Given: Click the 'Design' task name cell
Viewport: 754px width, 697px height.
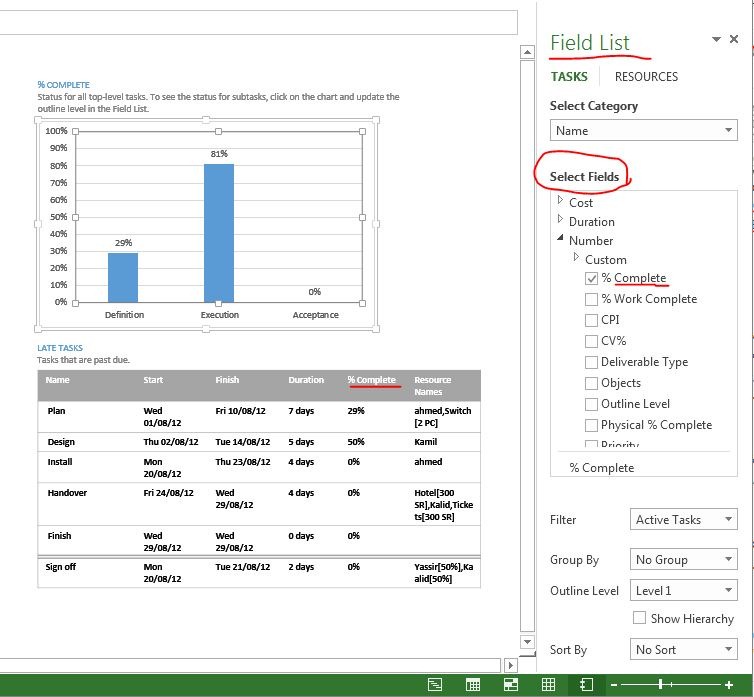Looking at the screenshot, I should [61, 442].
